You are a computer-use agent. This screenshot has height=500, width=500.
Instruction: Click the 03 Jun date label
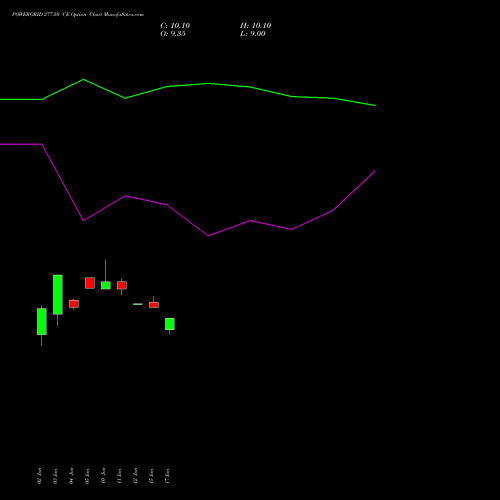[55, 476]
